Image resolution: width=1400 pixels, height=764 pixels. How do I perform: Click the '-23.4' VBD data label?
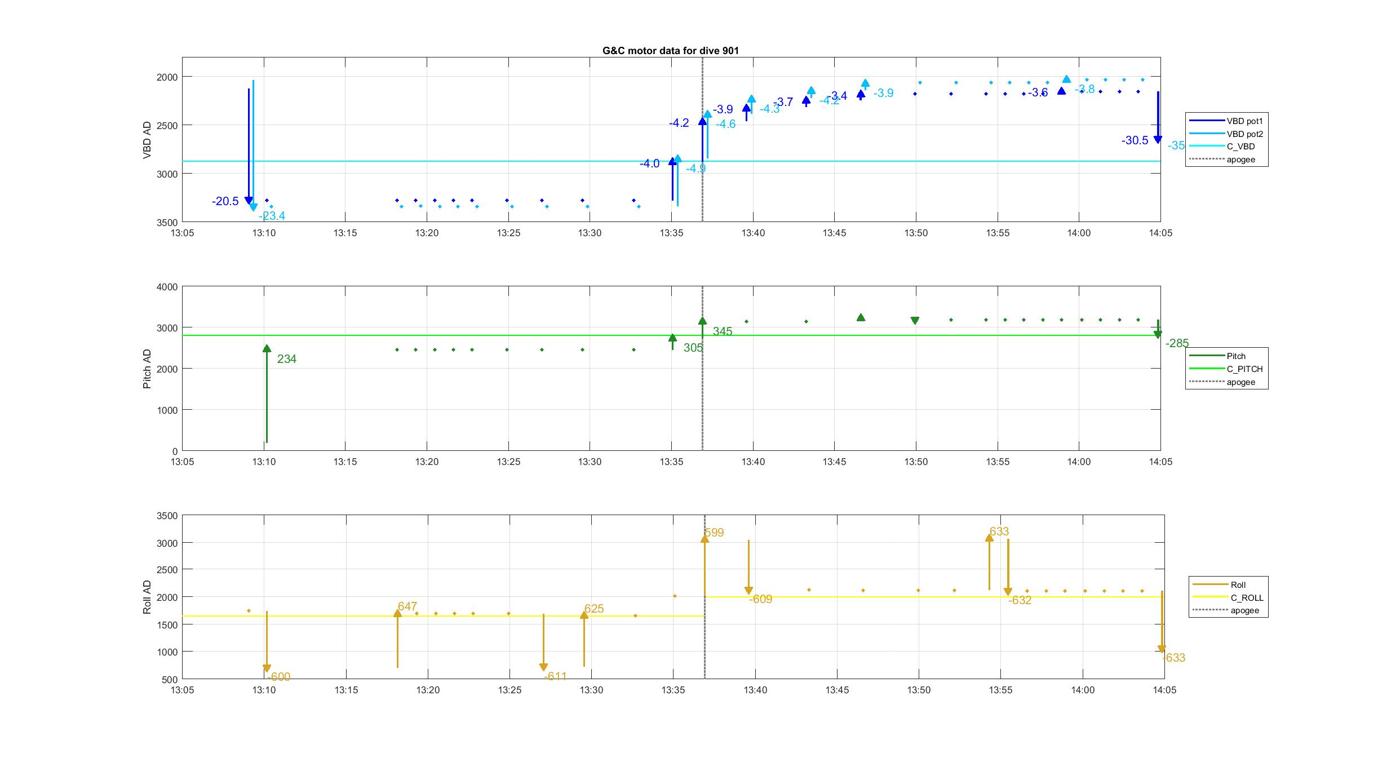tap(272, 216)
